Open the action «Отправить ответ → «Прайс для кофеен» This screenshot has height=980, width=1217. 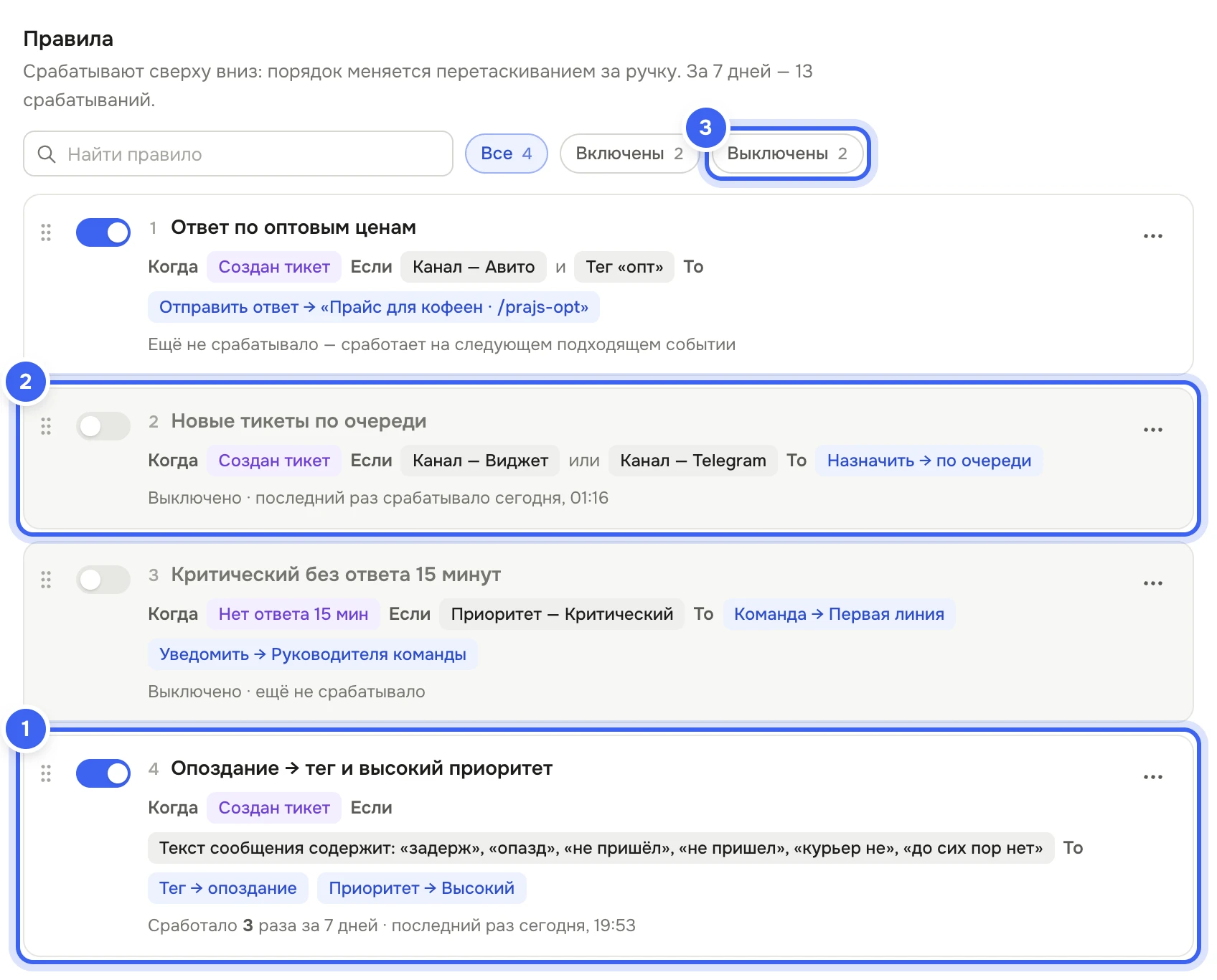coord(374,307)
